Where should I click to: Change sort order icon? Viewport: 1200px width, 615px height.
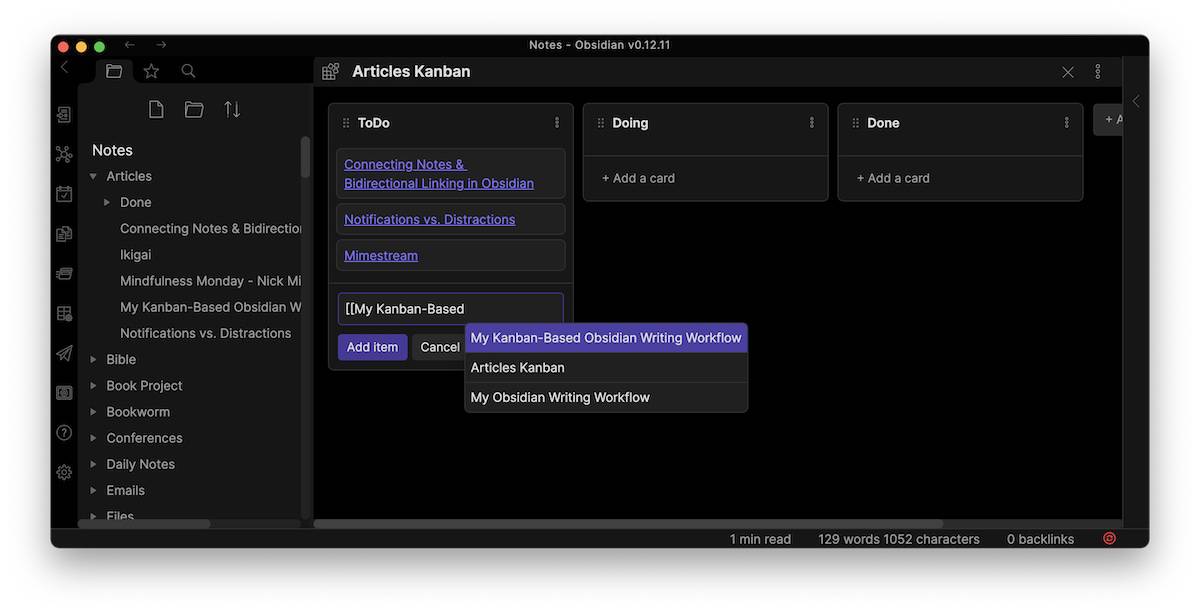click(x=232, y=110)
